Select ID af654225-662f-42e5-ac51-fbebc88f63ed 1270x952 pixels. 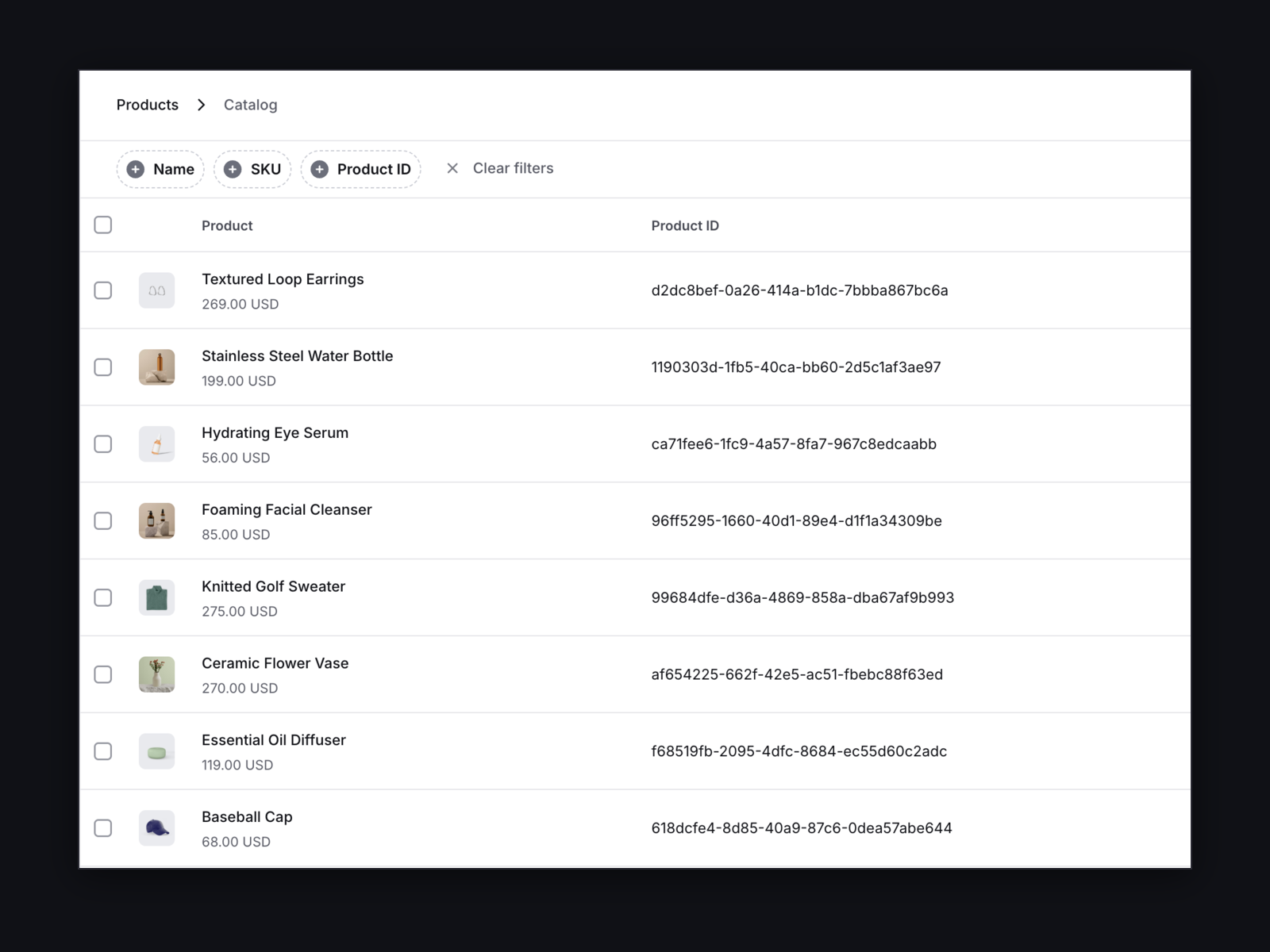click(x=797, y=674)
